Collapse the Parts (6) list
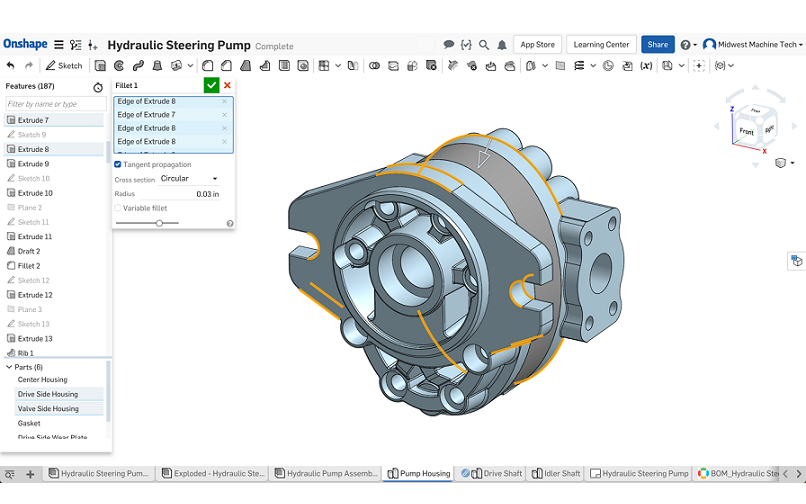The image size is (806, 504). click(9, 367)
